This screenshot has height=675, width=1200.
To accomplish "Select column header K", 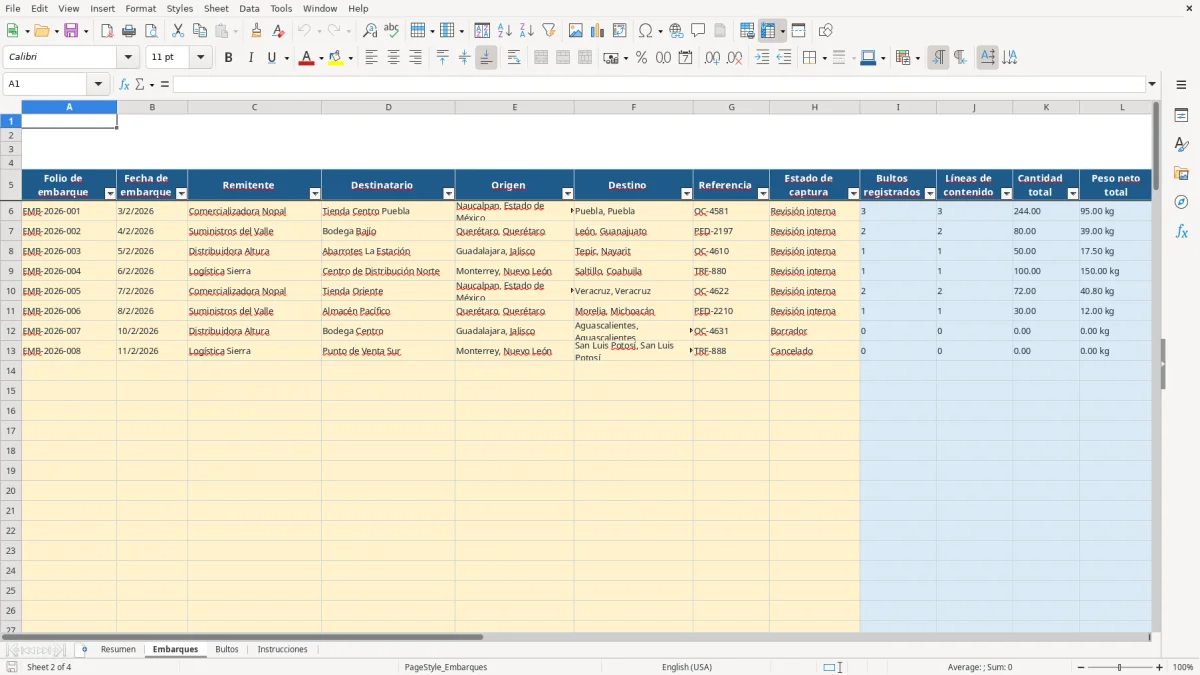I will pos(1046,107).
